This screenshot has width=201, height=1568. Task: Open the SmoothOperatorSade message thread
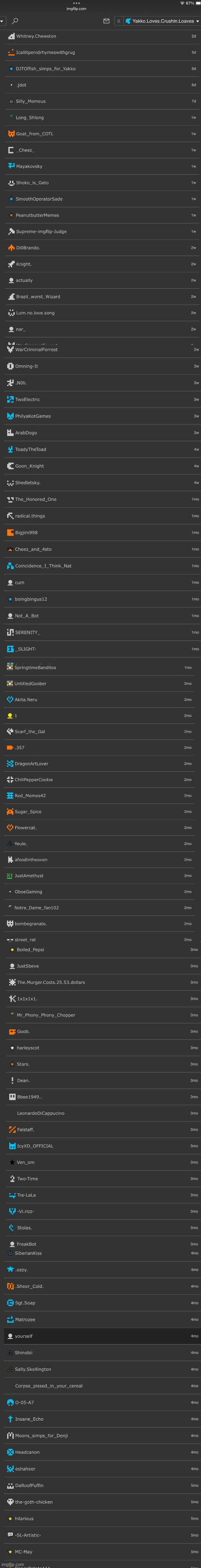point(103,199)
